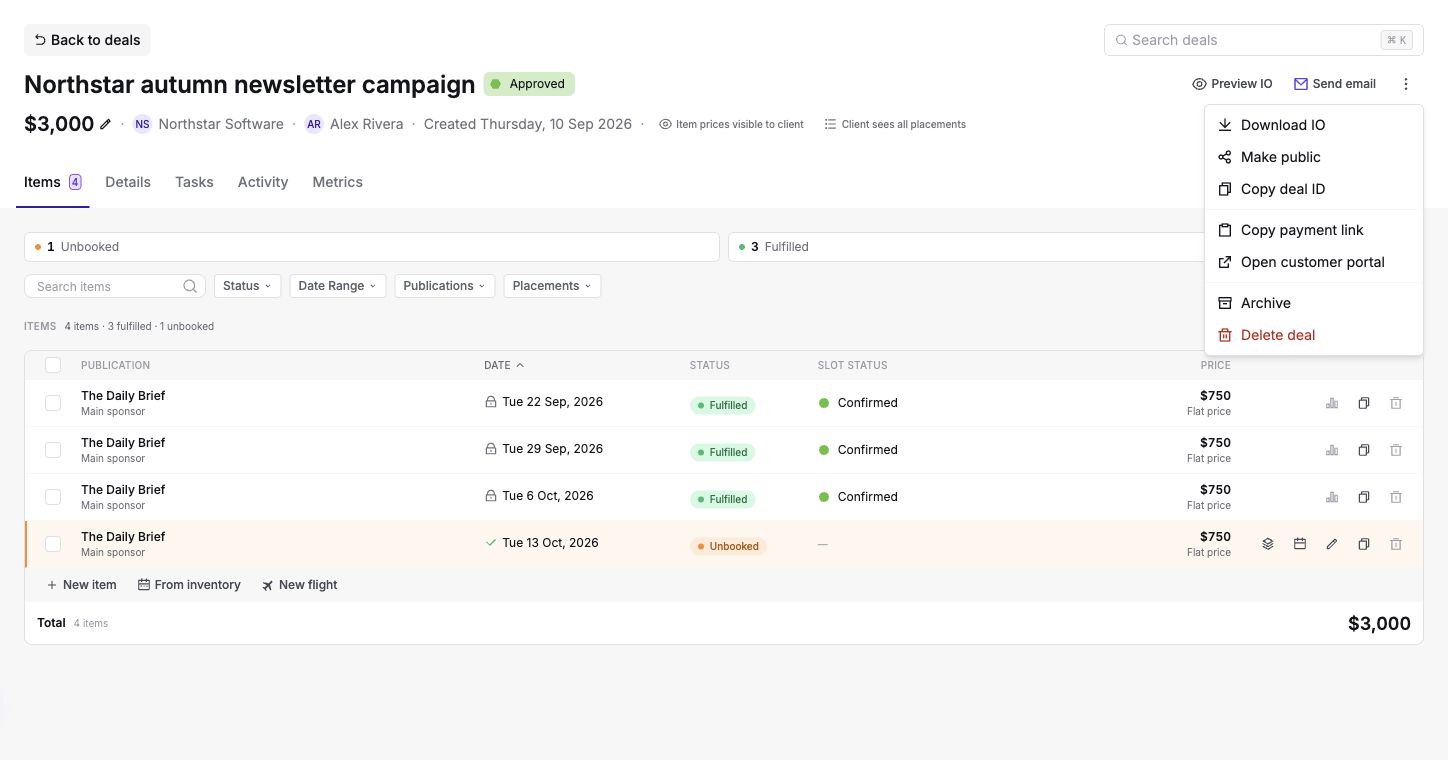Viewport: 1448px width, 760px height.
Task: Go Back to deals
Action: 87,40
